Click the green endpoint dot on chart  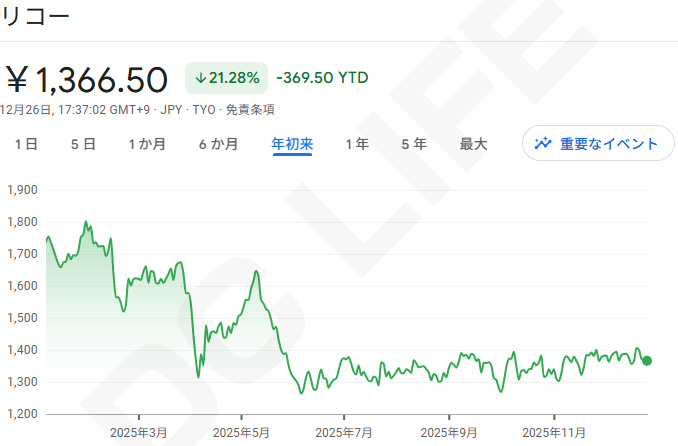pyautogui.click(x=647, y=360)
